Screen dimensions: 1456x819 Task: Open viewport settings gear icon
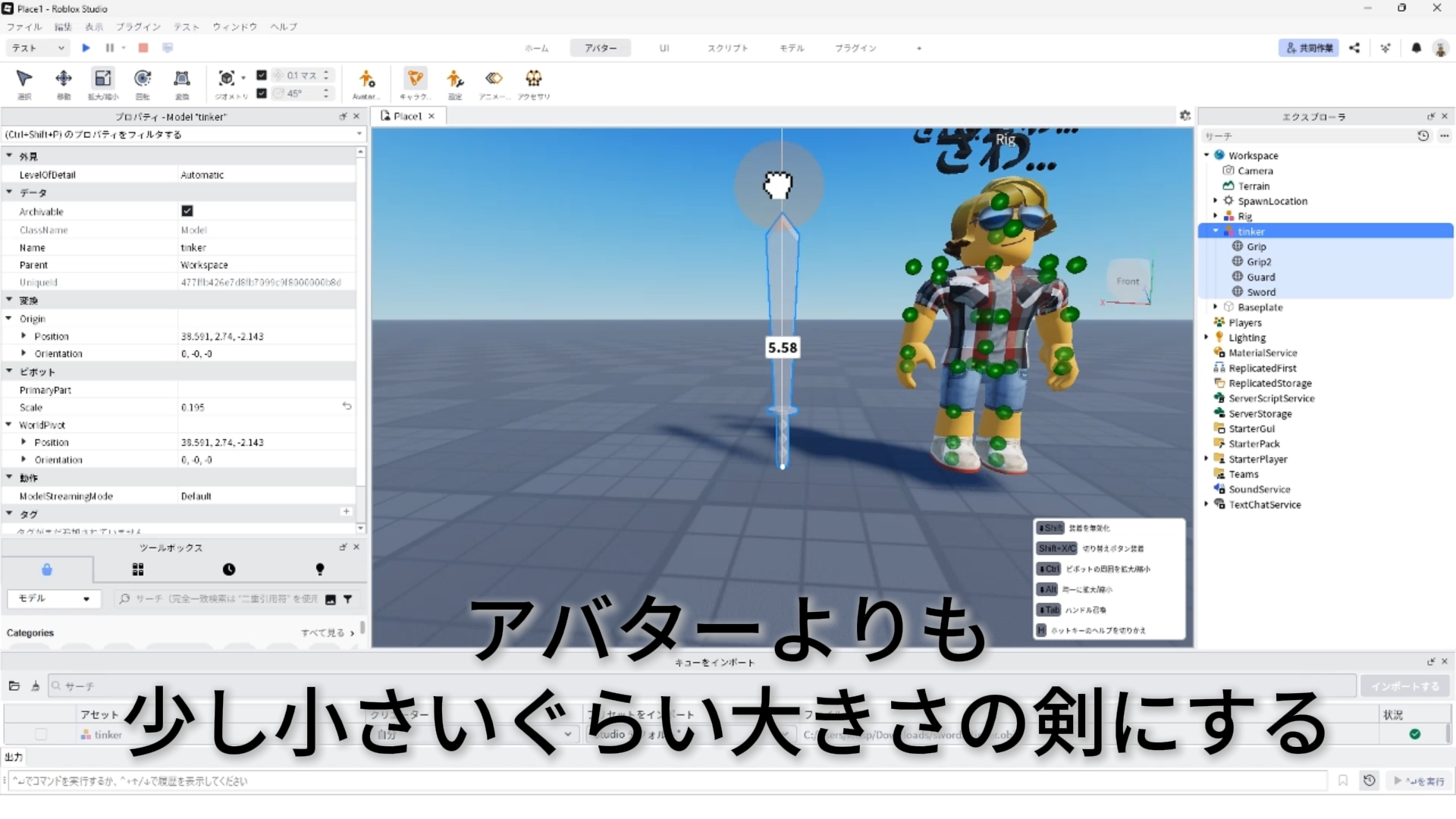point(1185,116)
